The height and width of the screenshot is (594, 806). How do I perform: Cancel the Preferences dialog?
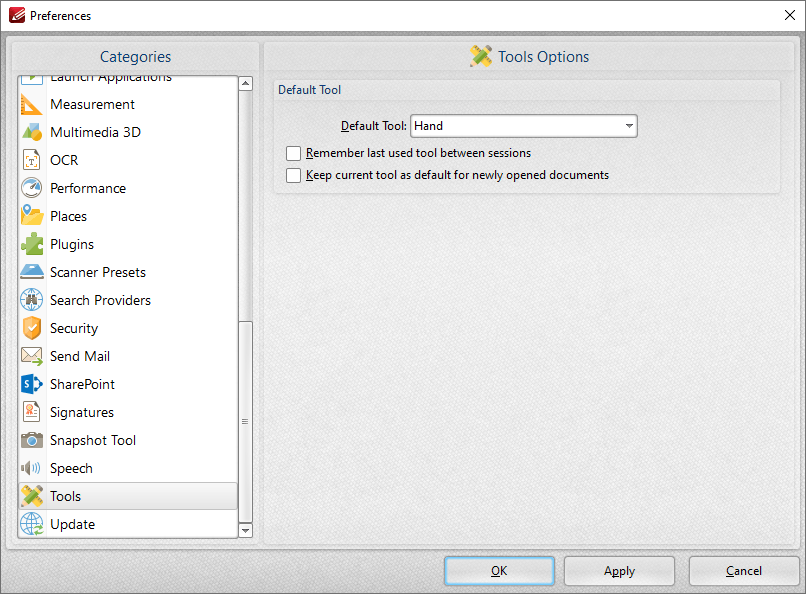(744, 571)
